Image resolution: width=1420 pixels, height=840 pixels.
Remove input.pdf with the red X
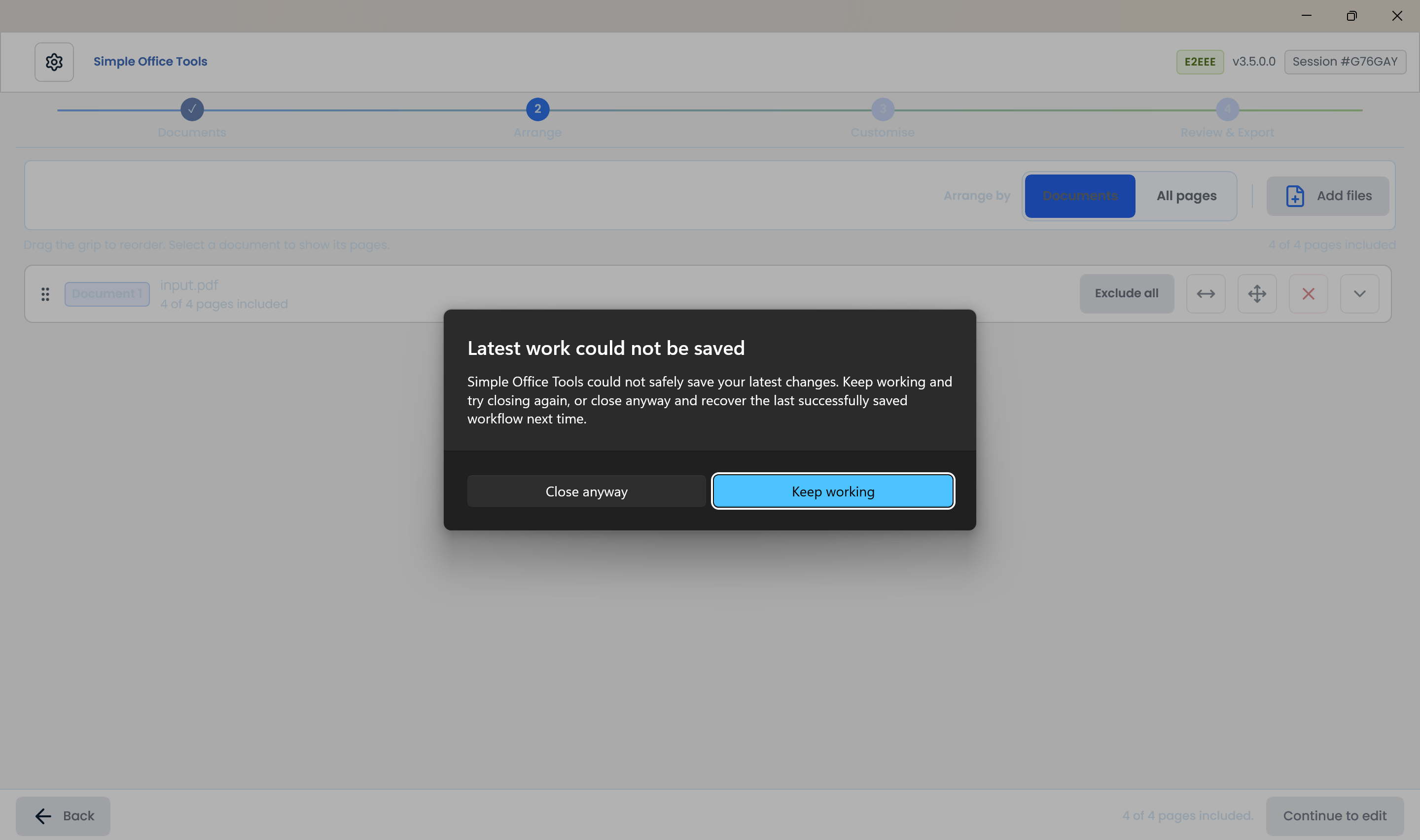click(1308, 294)
